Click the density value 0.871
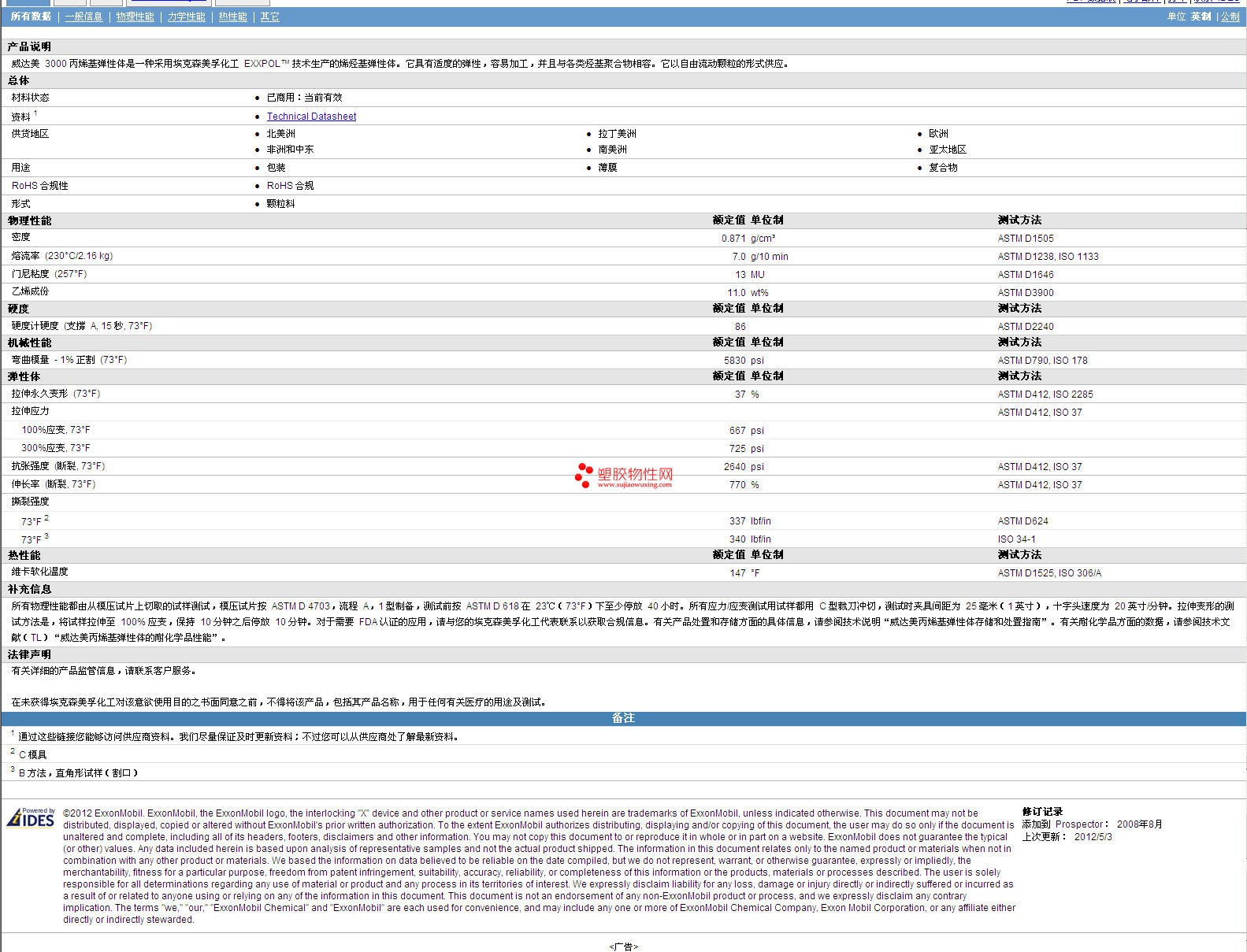The image size is (1247, 952). 733,239
